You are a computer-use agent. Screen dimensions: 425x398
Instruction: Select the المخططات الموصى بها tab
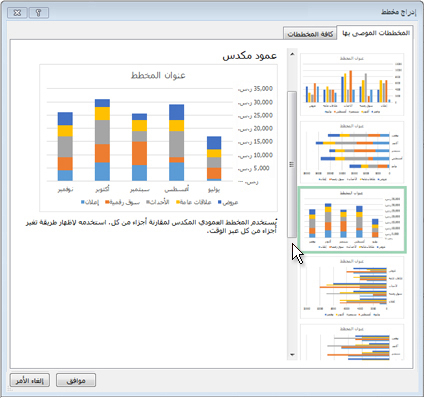pos(376,33)
